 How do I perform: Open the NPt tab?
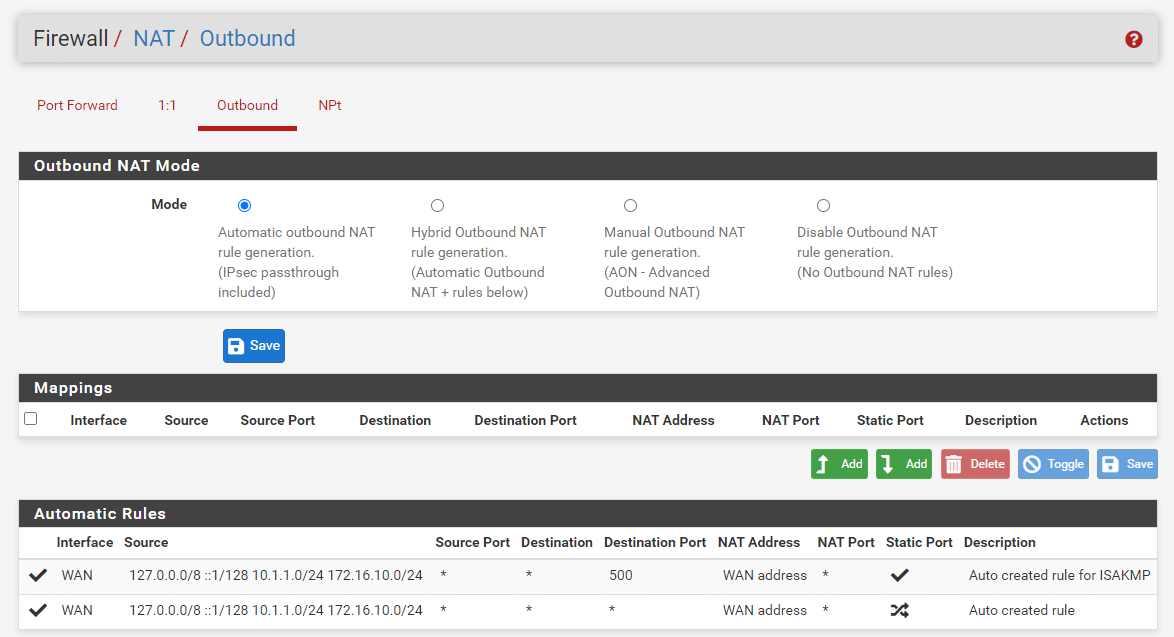click(x=329, y=106)
